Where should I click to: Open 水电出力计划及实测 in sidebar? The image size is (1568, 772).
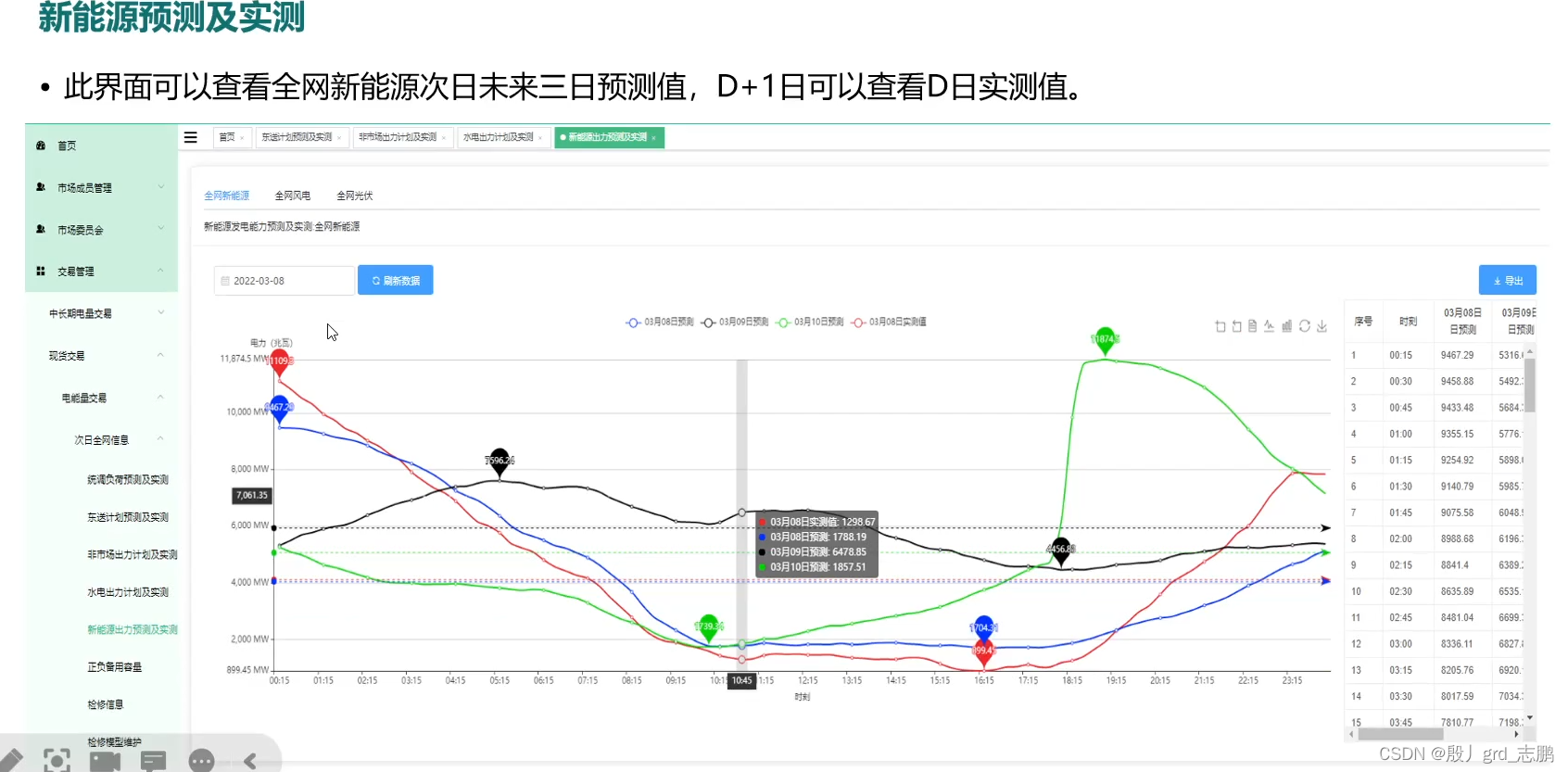[128, 592]
